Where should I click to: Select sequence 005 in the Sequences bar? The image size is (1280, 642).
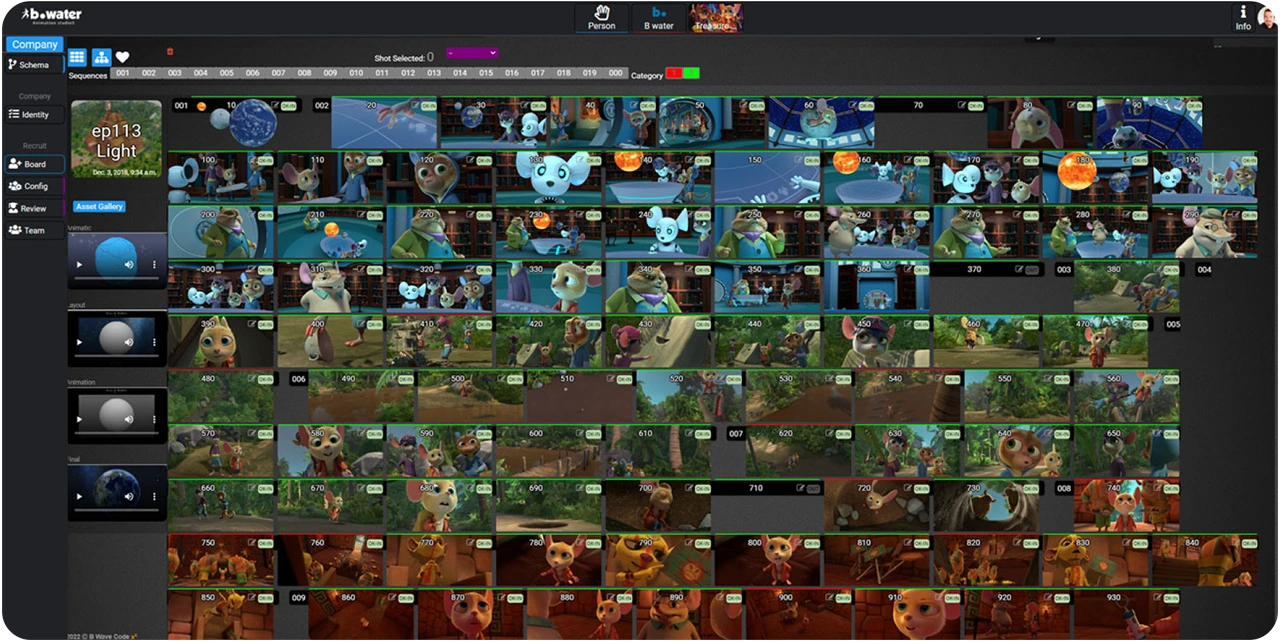click(227, 73)
